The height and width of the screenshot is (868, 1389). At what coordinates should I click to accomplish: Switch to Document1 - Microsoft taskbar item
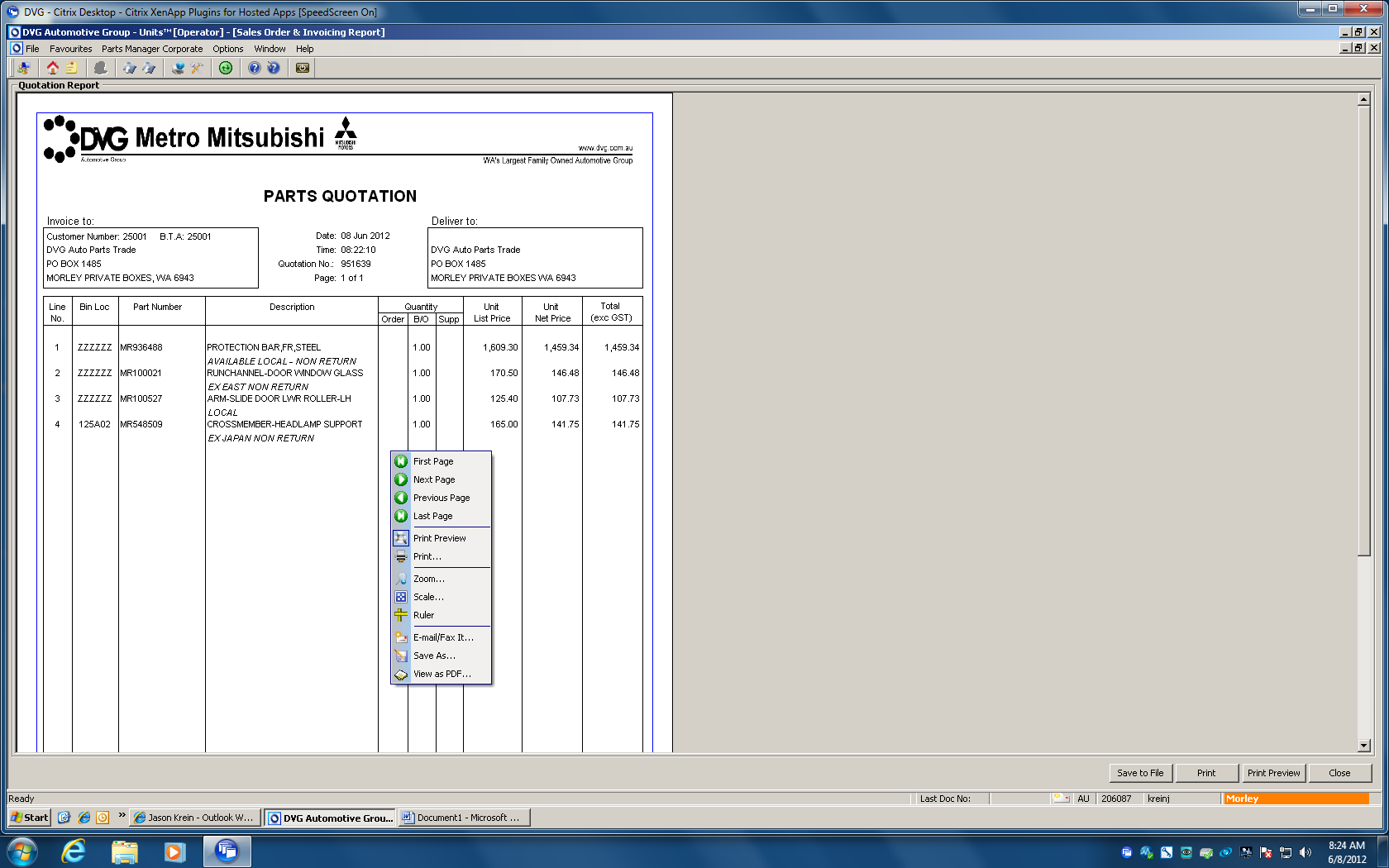pyautogui.click(x=464, y=818)
